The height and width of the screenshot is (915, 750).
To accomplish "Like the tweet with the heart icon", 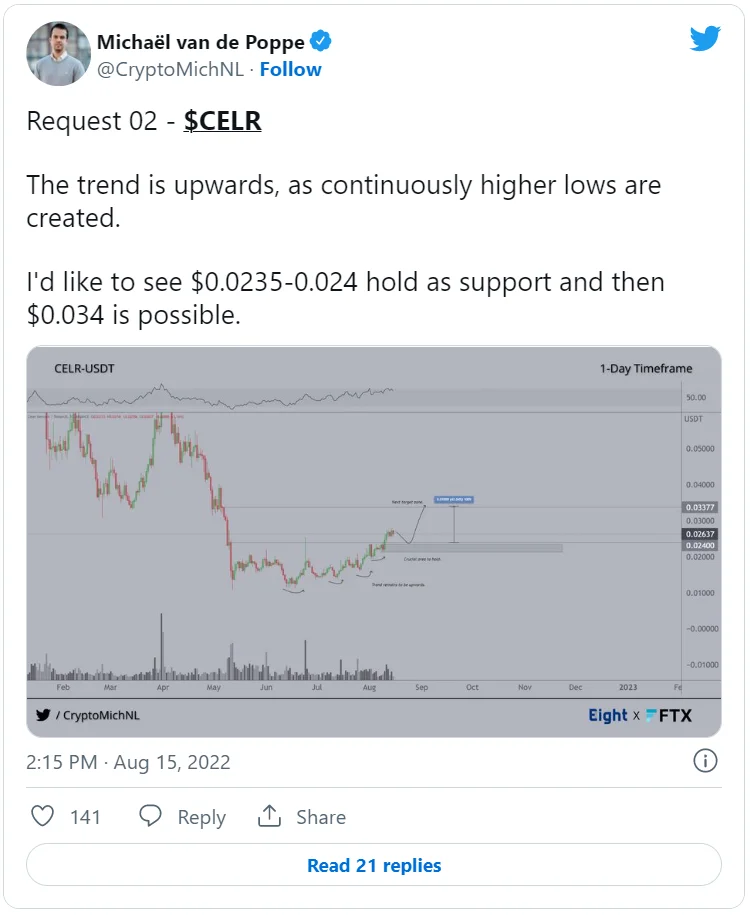I will 42,816.
